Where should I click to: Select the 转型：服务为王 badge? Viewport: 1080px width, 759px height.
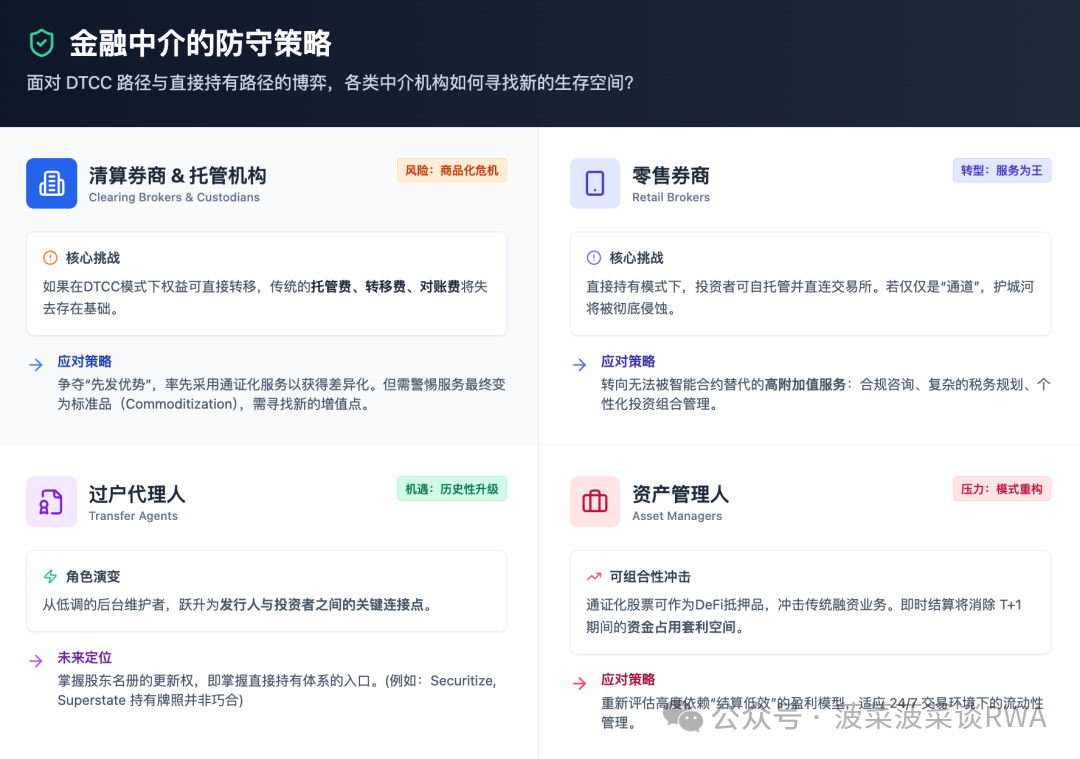(x=1001, y=170)
